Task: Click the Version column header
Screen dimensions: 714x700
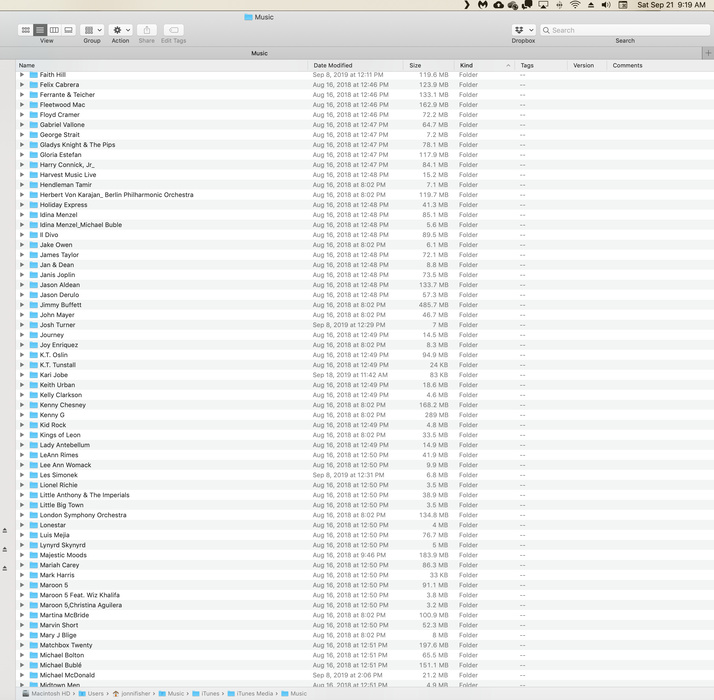Action: coord(587,66)
